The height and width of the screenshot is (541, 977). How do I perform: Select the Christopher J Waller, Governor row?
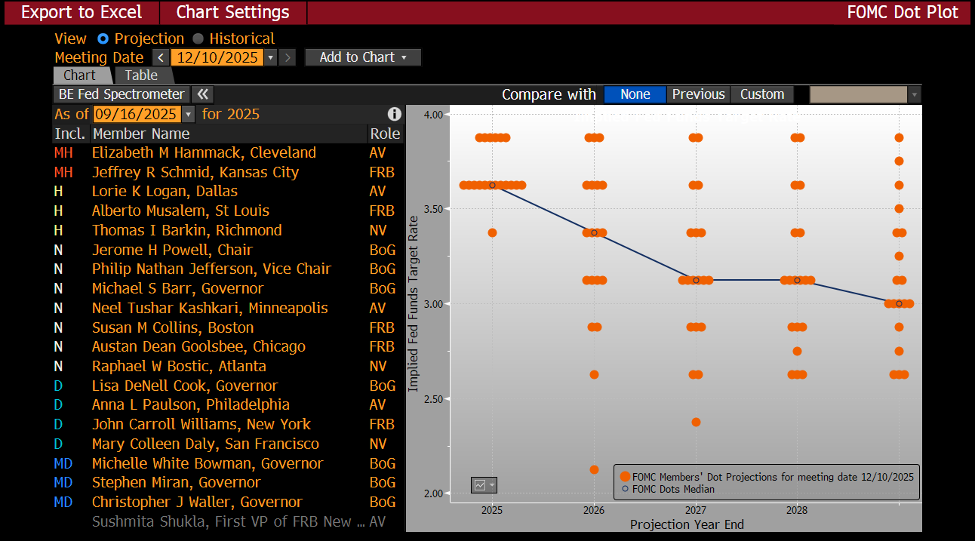[228, 502]
